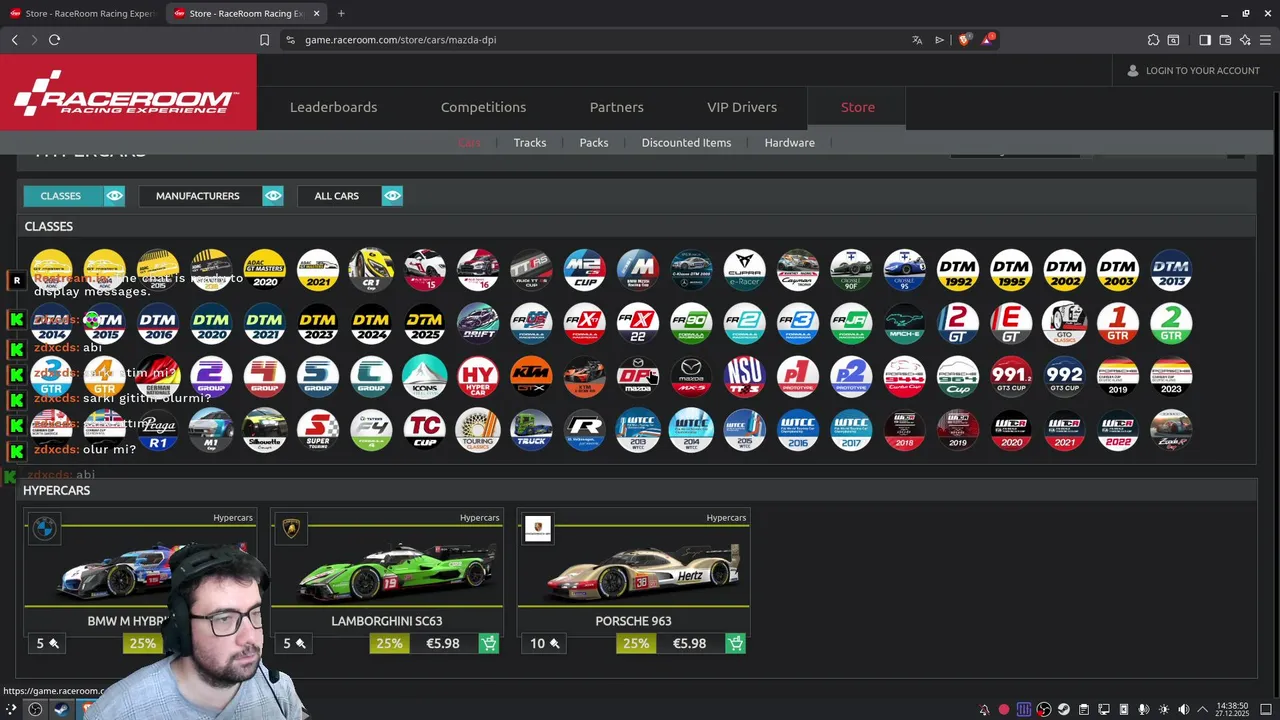
Task: Go to the Leaderboards section
Action: click(x=333, y=107)
